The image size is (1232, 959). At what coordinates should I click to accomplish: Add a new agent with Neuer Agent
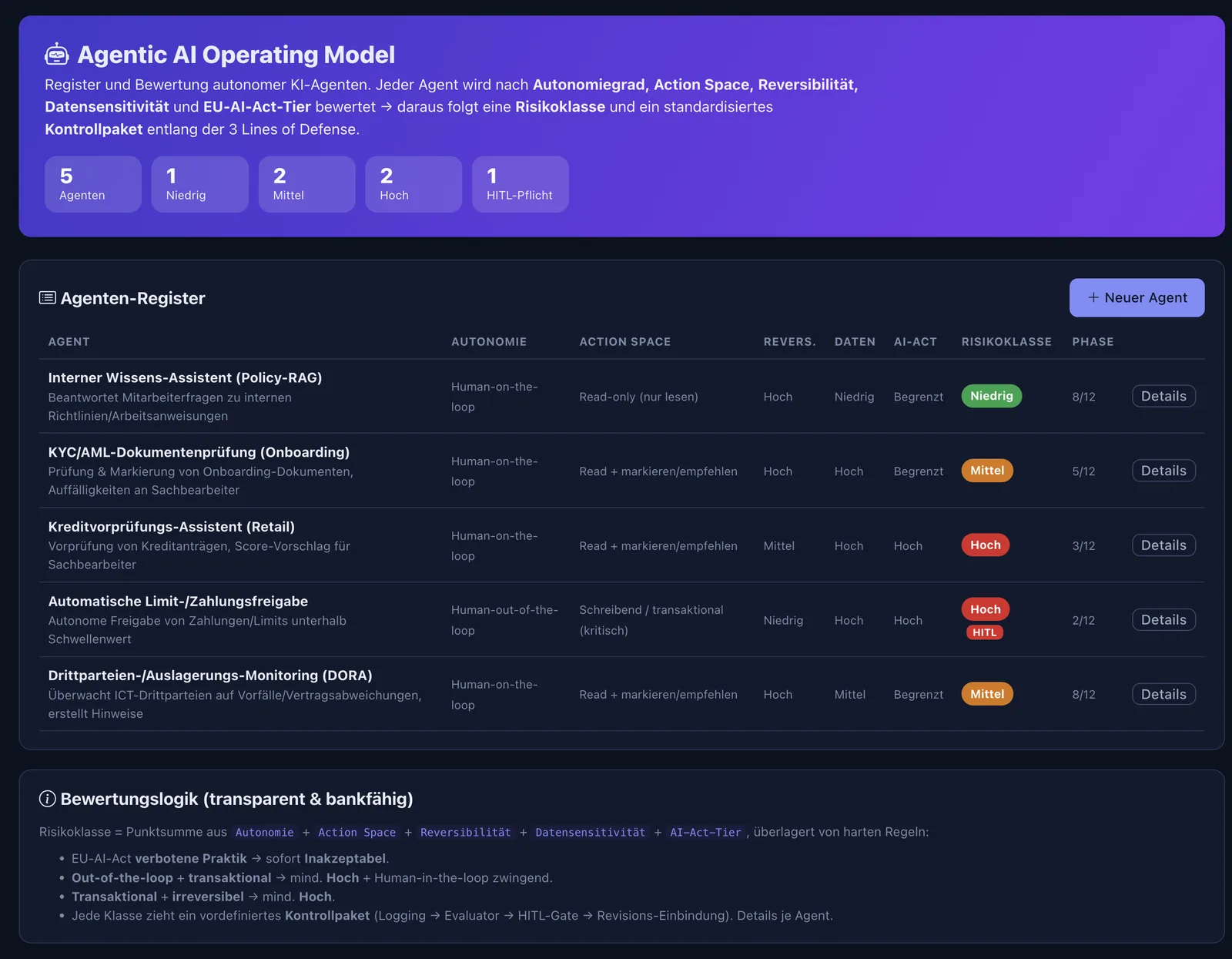1137,297
